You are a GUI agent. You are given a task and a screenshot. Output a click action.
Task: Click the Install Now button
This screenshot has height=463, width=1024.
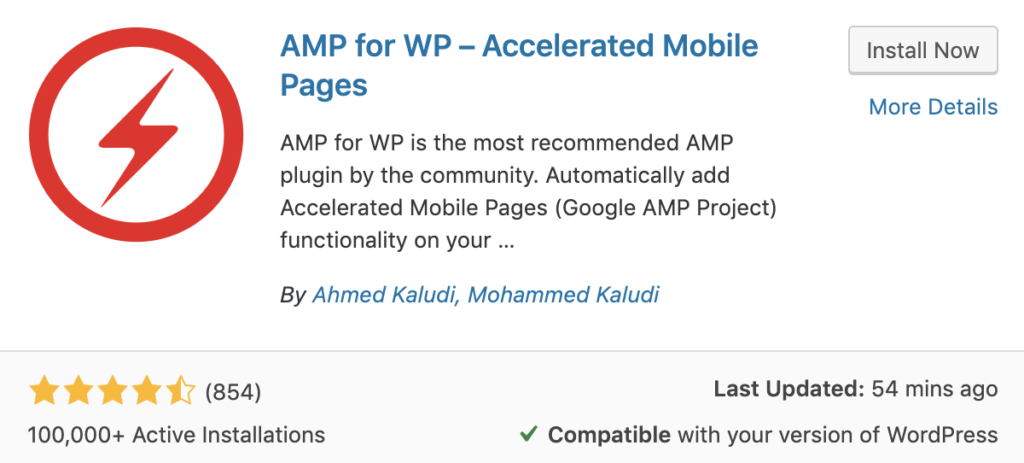pos(923,50)
